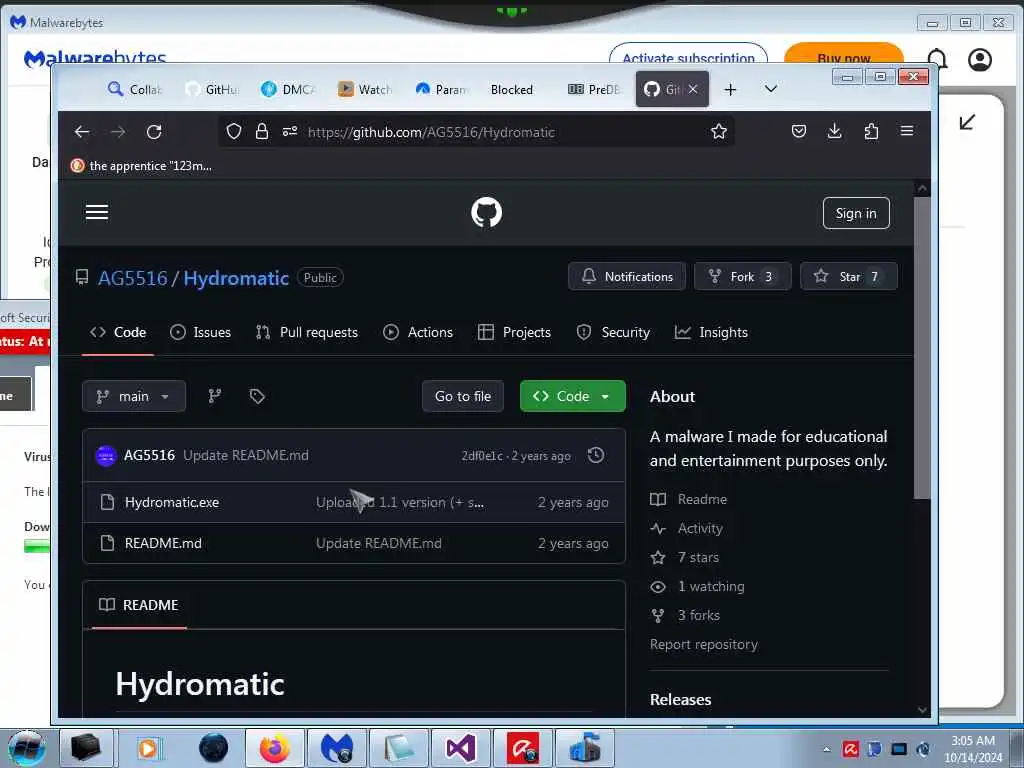1024x768 pixels.
Task: Open the GitHub hamburger navigation menu
Action: pos(97,212)
